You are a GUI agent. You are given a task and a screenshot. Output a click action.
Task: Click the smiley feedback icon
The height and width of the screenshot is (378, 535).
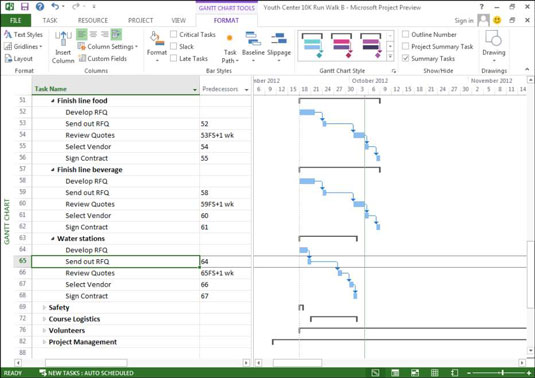tap(497, 20)
